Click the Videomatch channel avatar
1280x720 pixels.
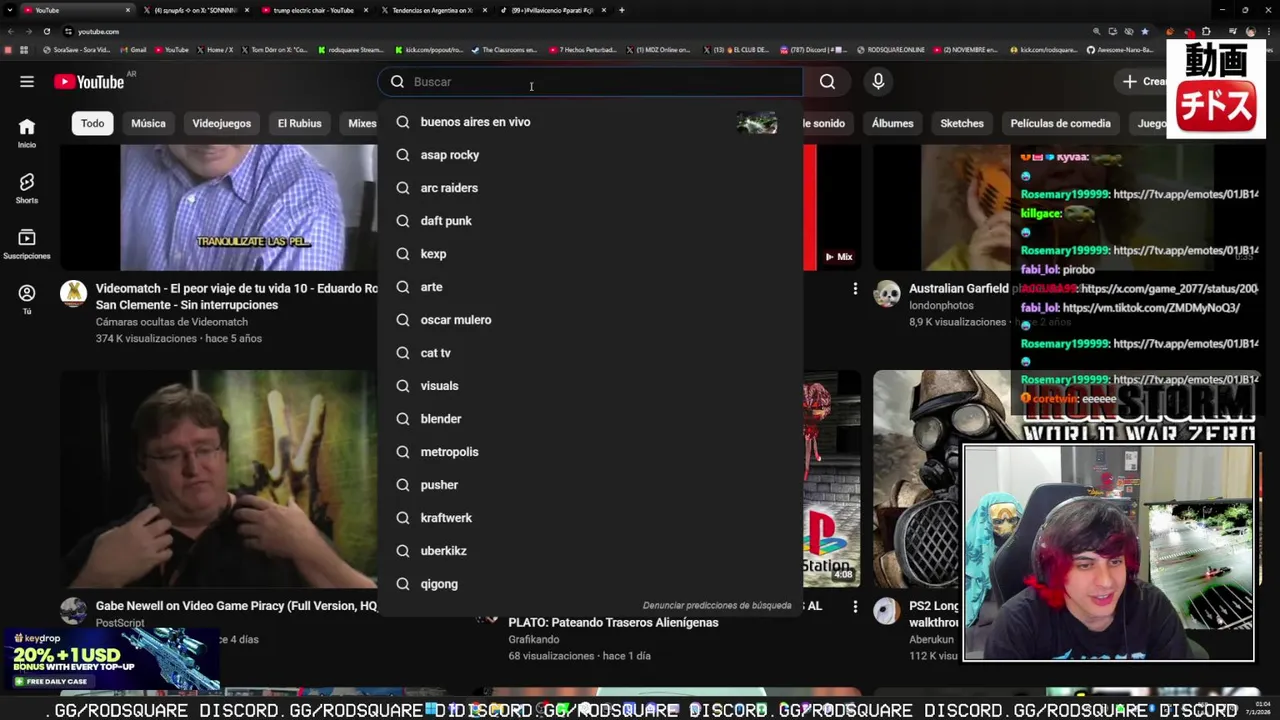pyautogui.click(x=73, y=293)
